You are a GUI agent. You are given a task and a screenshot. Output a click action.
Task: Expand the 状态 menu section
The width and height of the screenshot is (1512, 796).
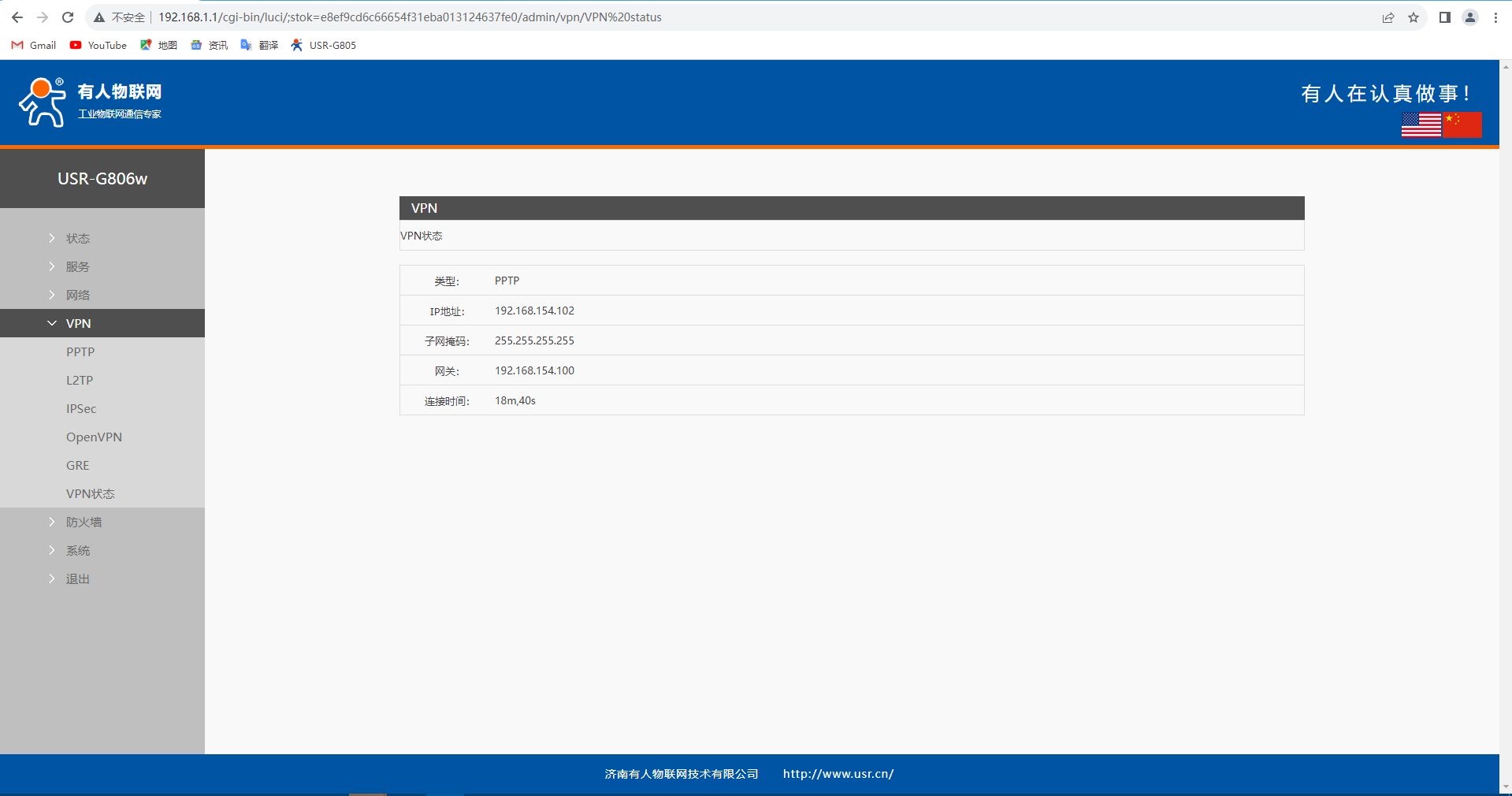pyautogui.click(x=77, y=238)
